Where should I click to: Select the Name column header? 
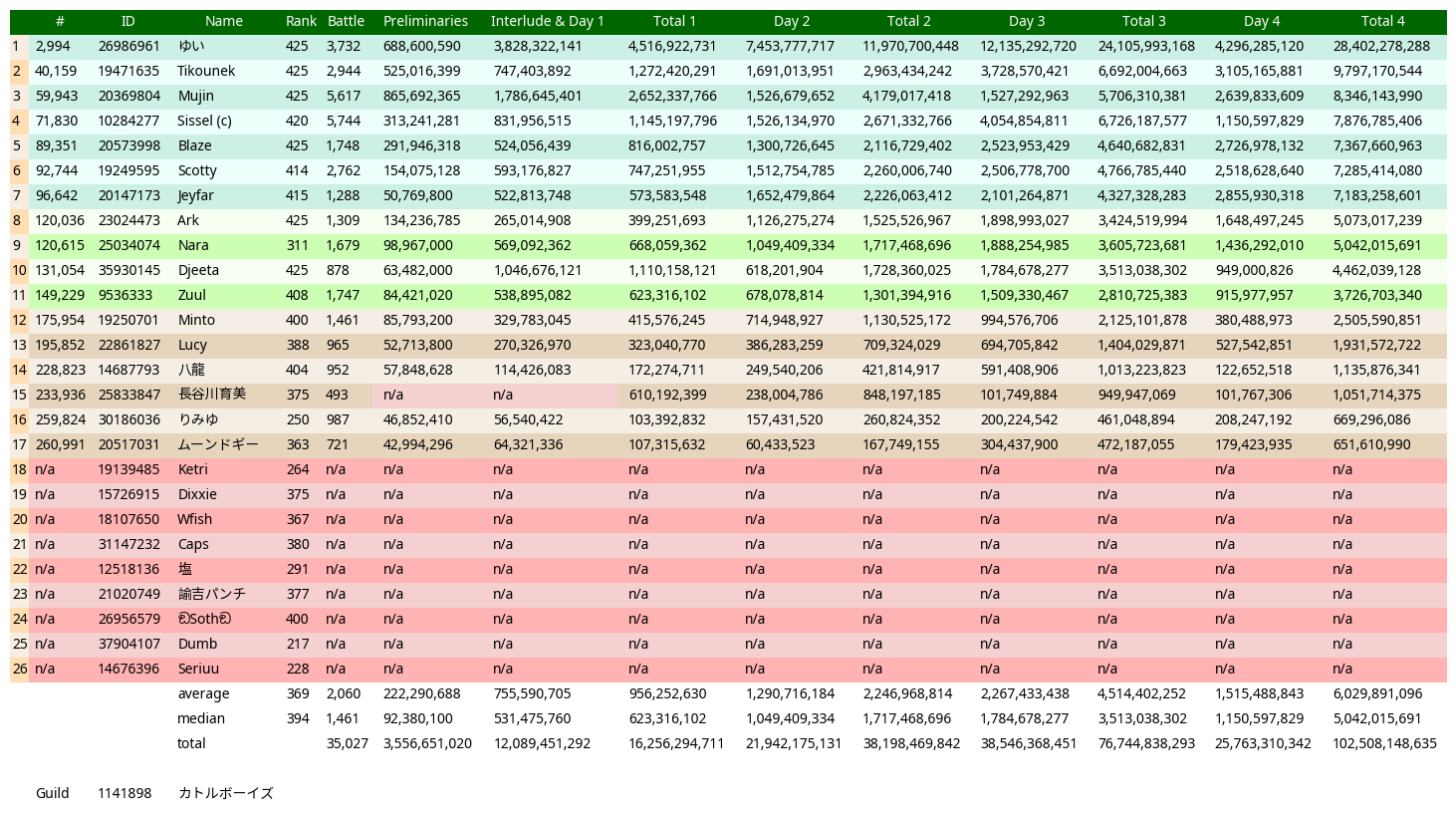[224, 21]
